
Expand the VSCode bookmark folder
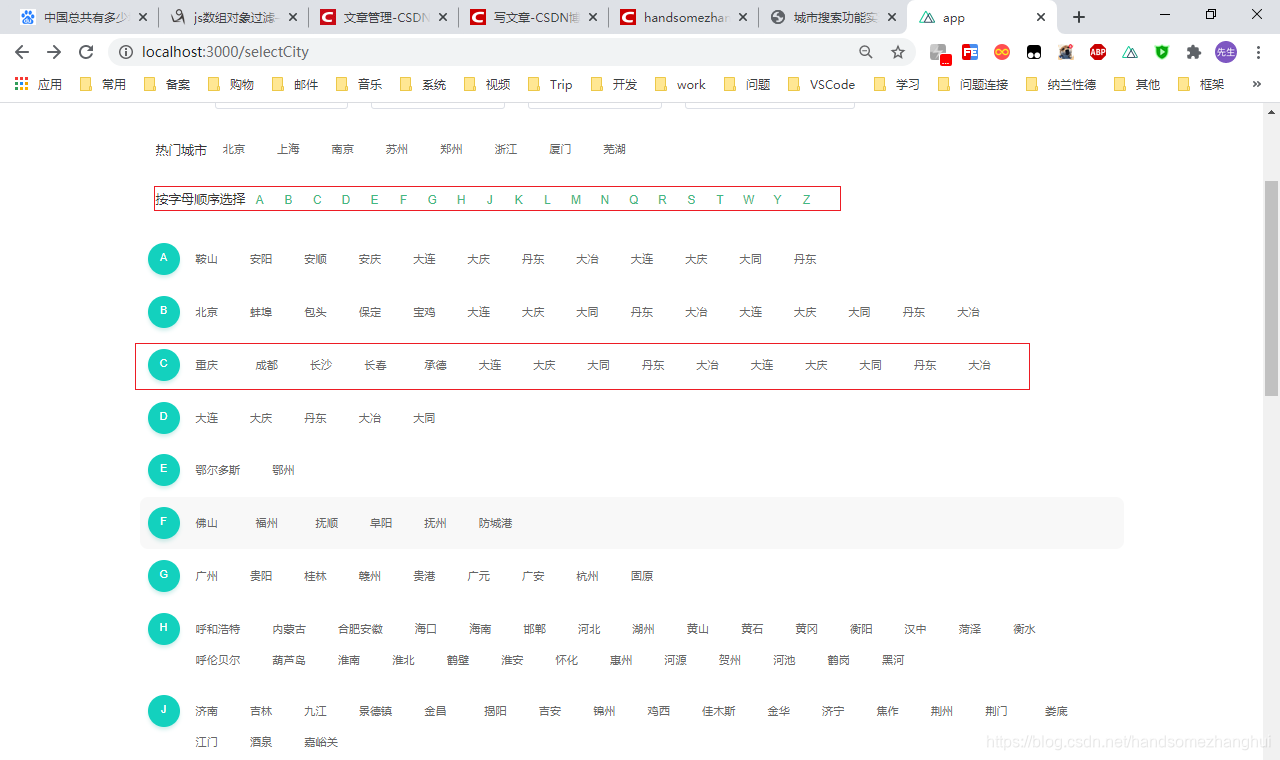click(821, 84)
